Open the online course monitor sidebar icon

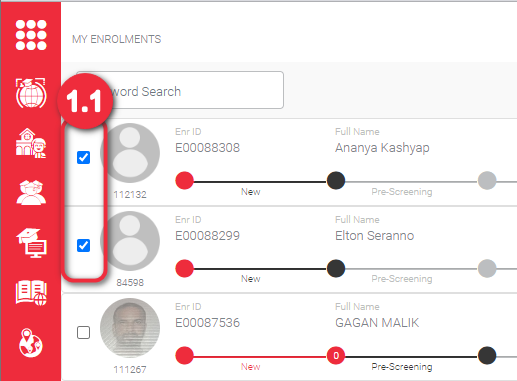coord(31,243)
